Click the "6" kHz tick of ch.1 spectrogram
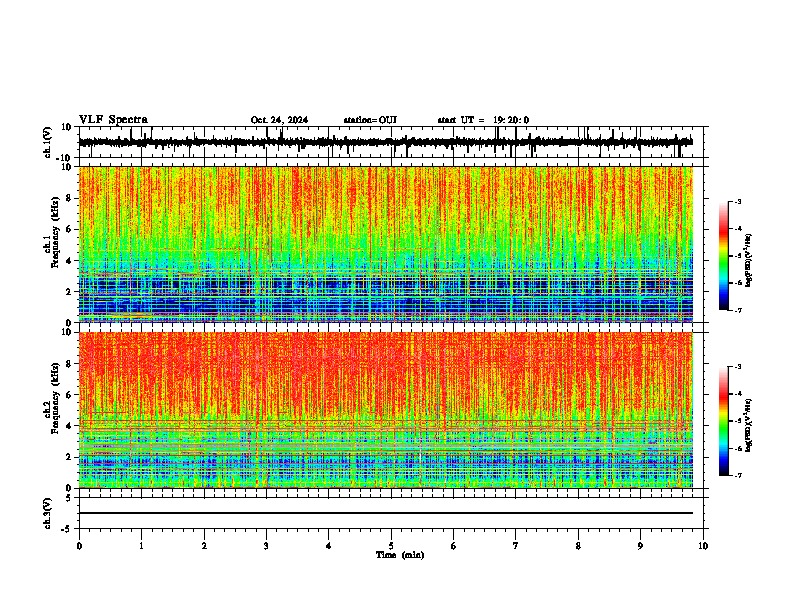 pyautogui.click(x=70, y=230)
